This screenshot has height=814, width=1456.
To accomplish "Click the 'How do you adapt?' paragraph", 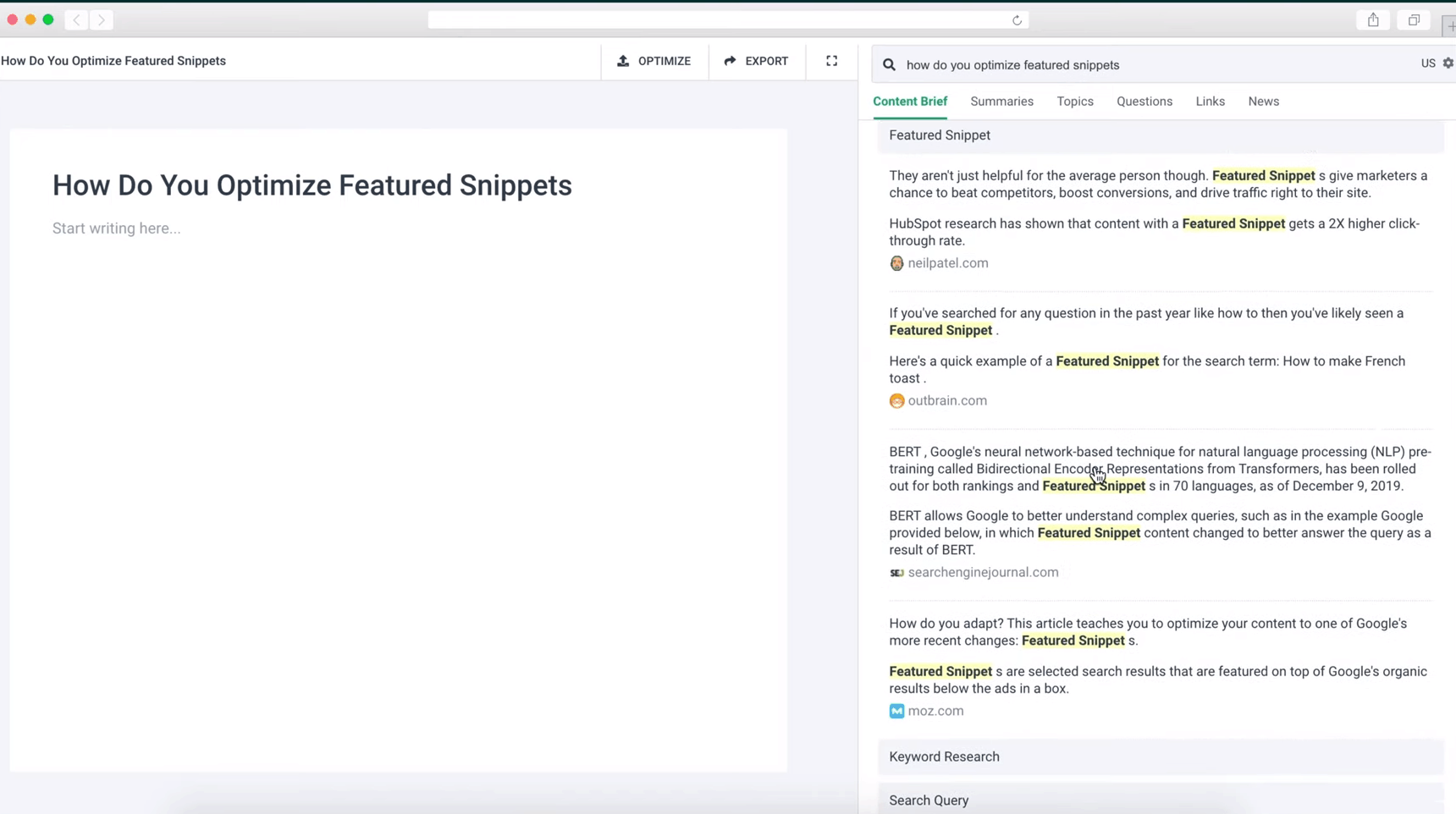I will [1148, 632].
